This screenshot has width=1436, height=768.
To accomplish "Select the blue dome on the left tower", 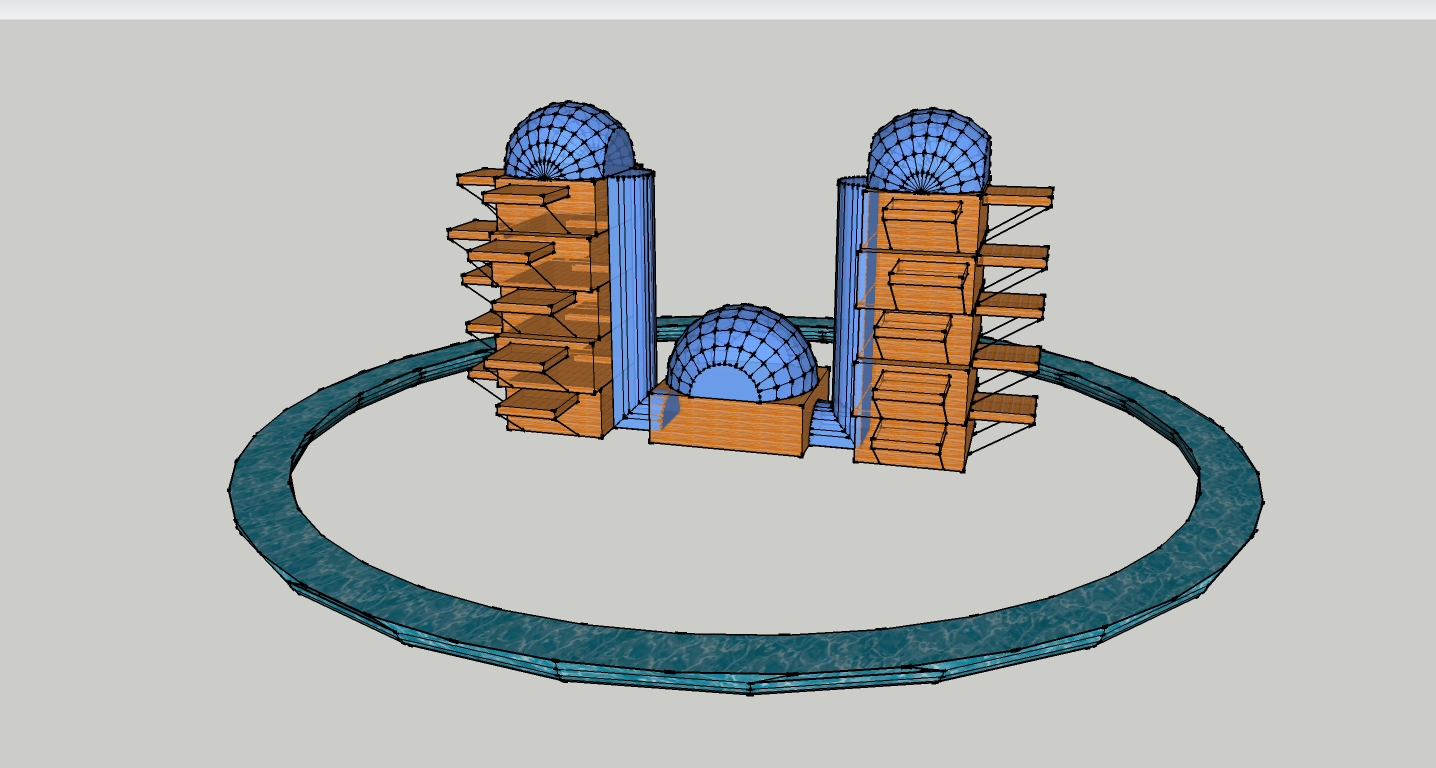I will tap(565, 140).
